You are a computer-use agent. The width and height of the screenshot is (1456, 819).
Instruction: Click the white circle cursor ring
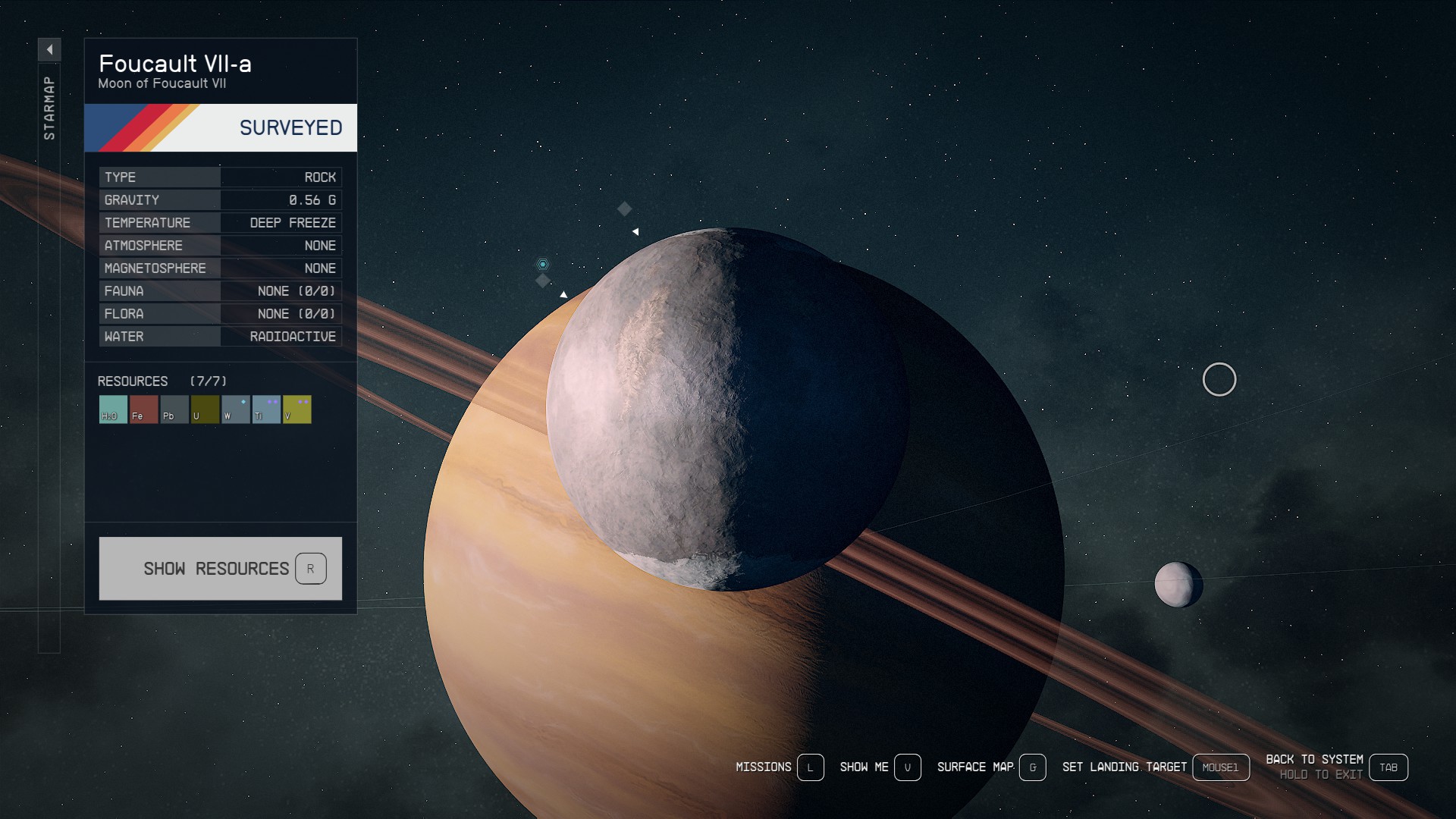(1219, 379)
